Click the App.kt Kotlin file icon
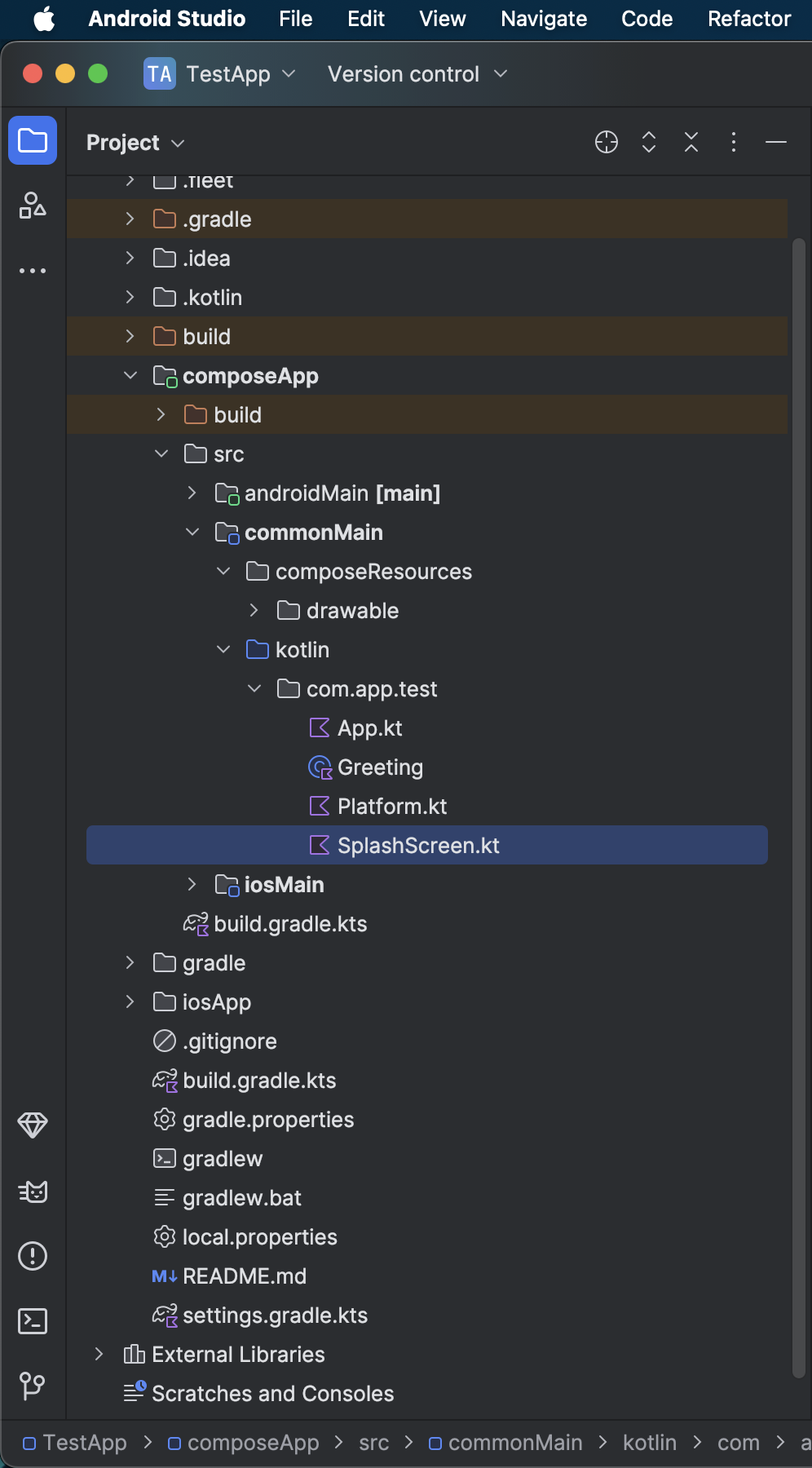 point(320,727)
